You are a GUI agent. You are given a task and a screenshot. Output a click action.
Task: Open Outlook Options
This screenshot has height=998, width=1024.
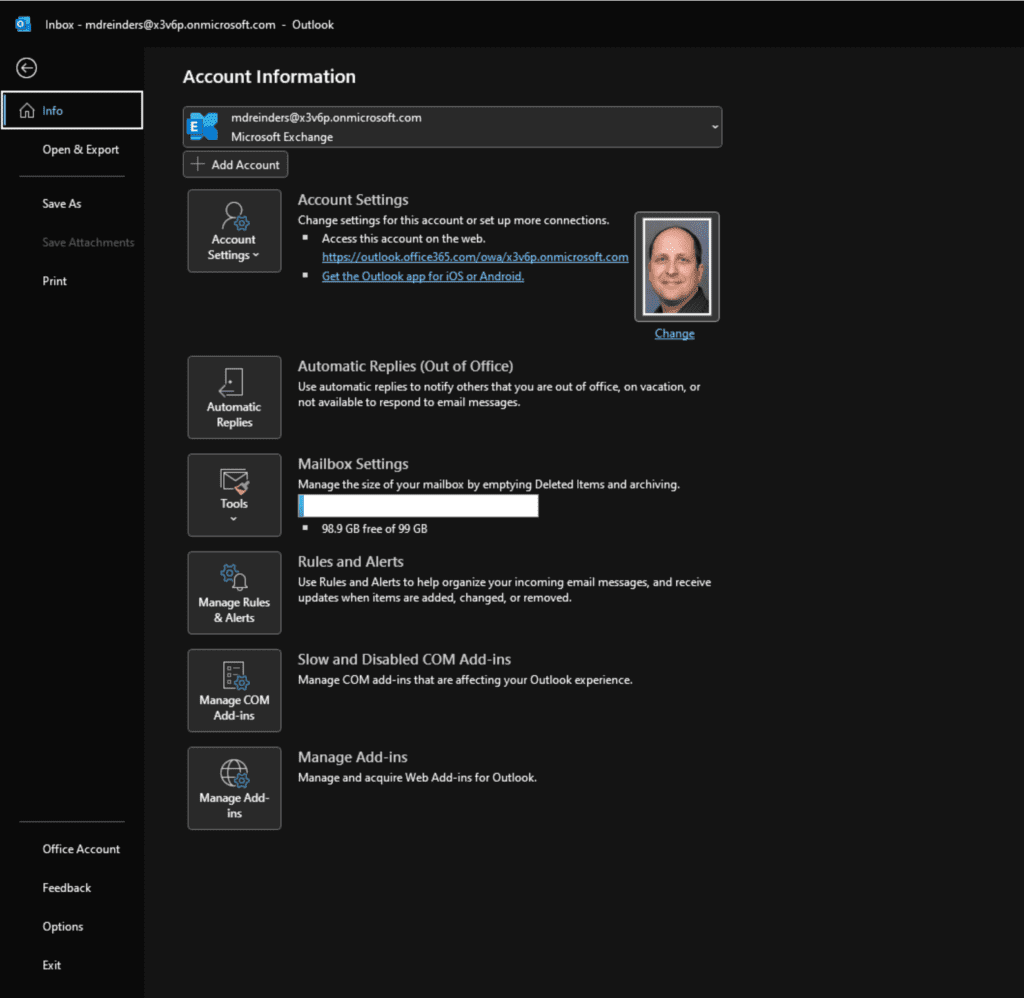click(63, 926)
